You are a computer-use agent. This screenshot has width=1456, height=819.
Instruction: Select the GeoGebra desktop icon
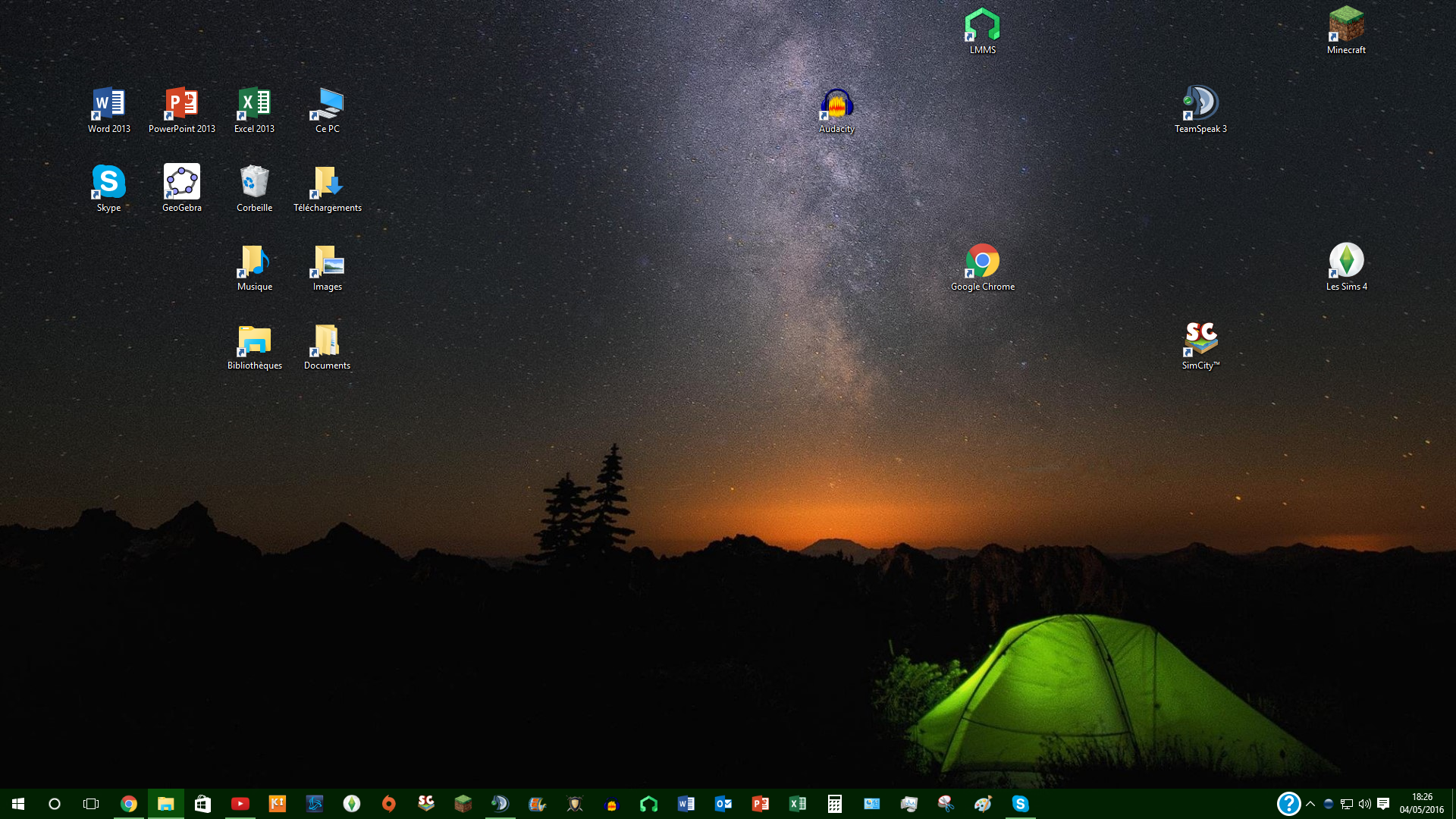tap(181, 185)
